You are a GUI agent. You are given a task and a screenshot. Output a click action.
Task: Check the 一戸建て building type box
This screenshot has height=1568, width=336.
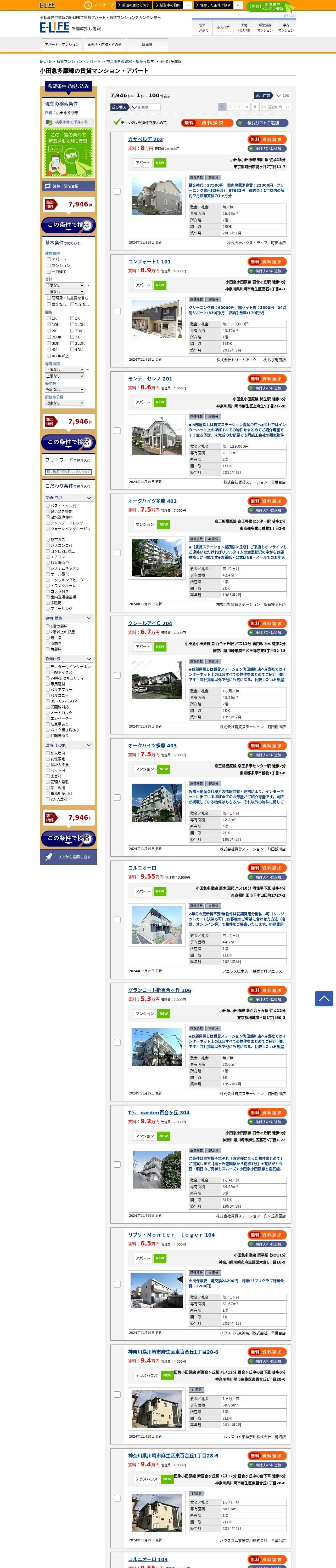49,272
